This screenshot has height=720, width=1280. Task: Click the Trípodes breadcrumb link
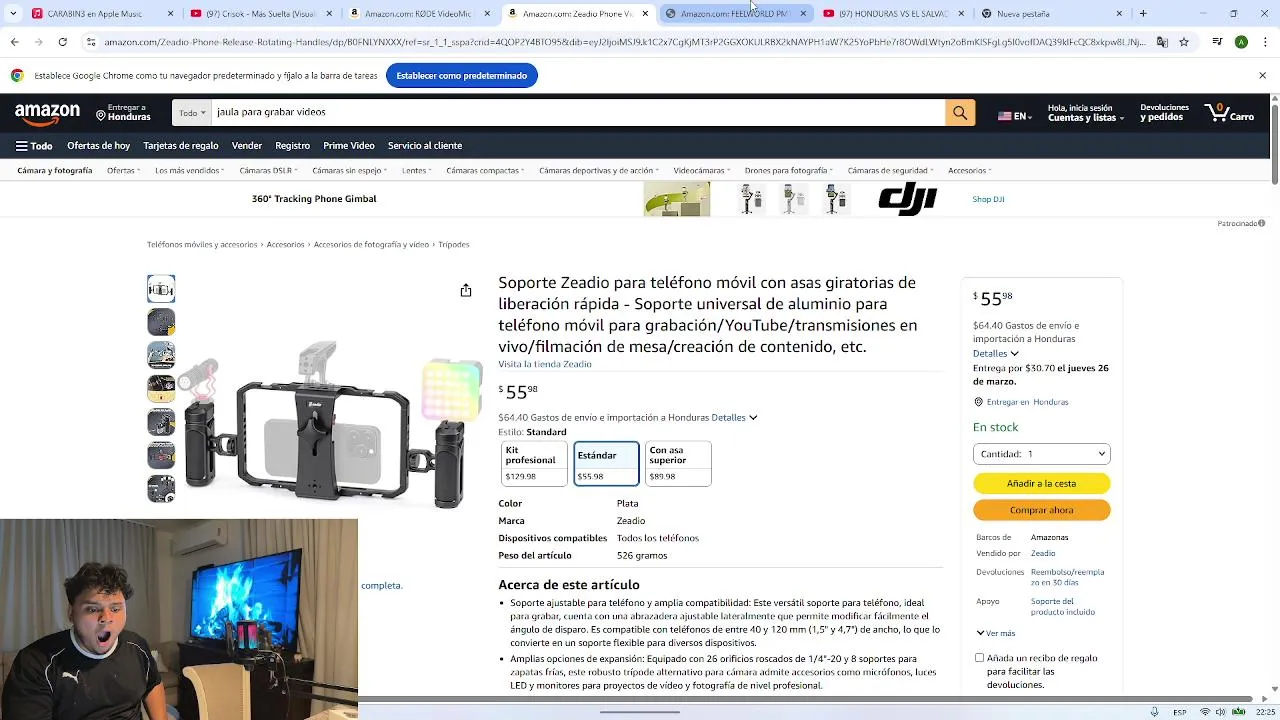point(453,244)
